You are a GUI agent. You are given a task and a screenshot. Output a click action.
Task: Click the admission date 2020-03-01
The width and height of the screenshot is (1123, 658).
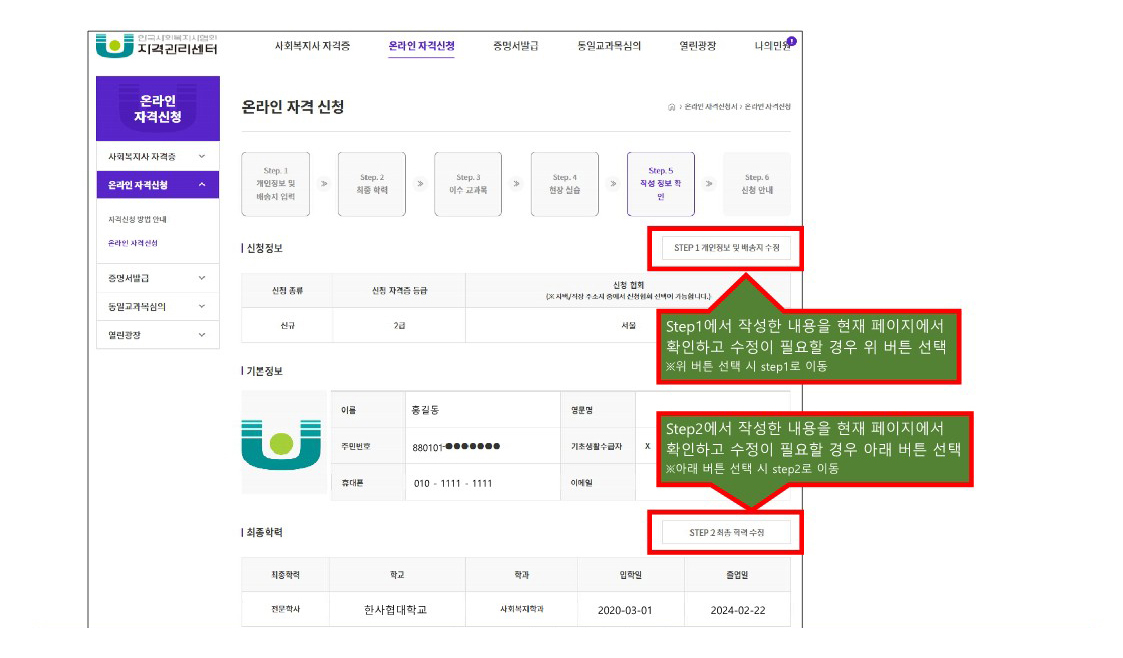(625, 611)
